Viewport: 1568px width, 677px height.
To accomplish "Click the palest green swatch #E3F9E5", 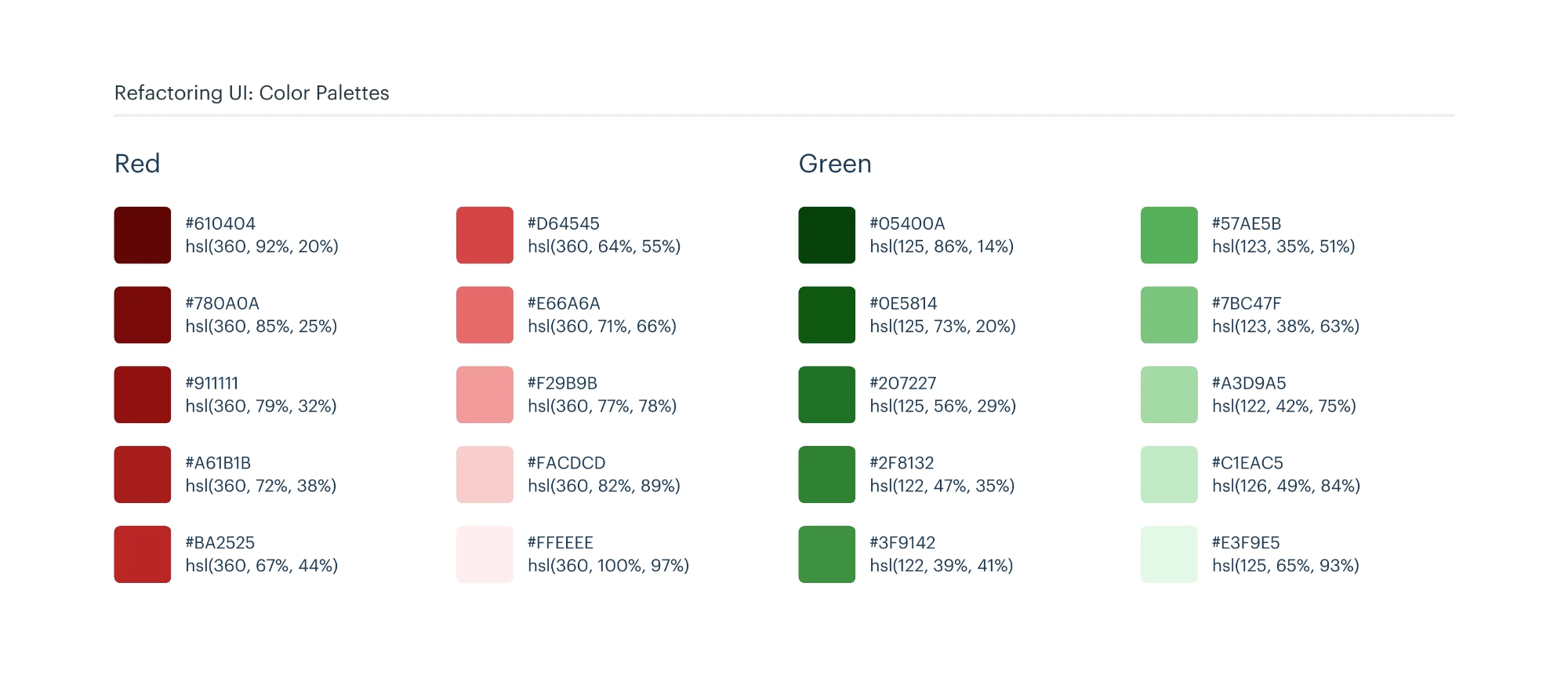I will point(1169,554).
